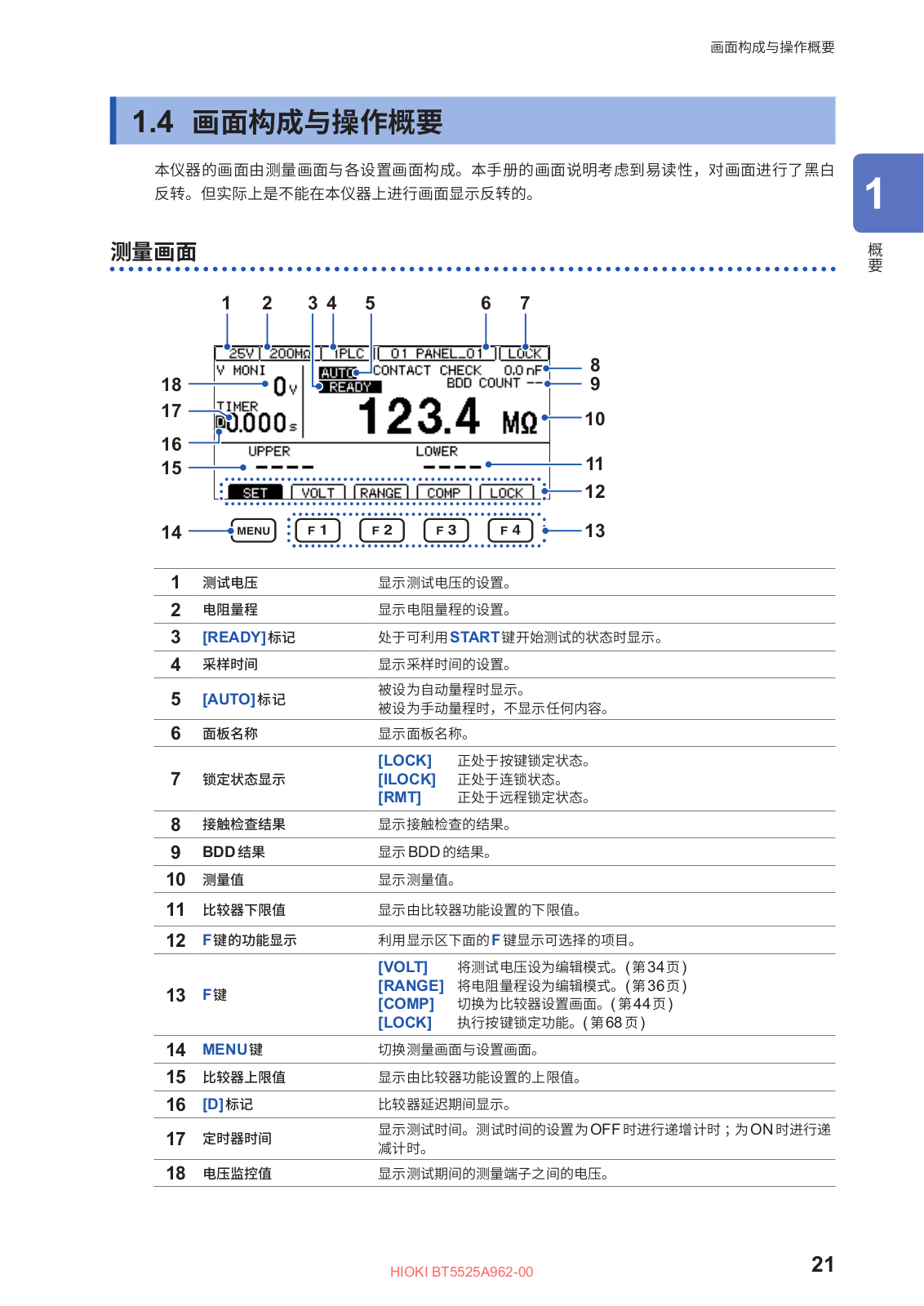
Task: Click the table row '锁定状态显示'
Action: 495,780
